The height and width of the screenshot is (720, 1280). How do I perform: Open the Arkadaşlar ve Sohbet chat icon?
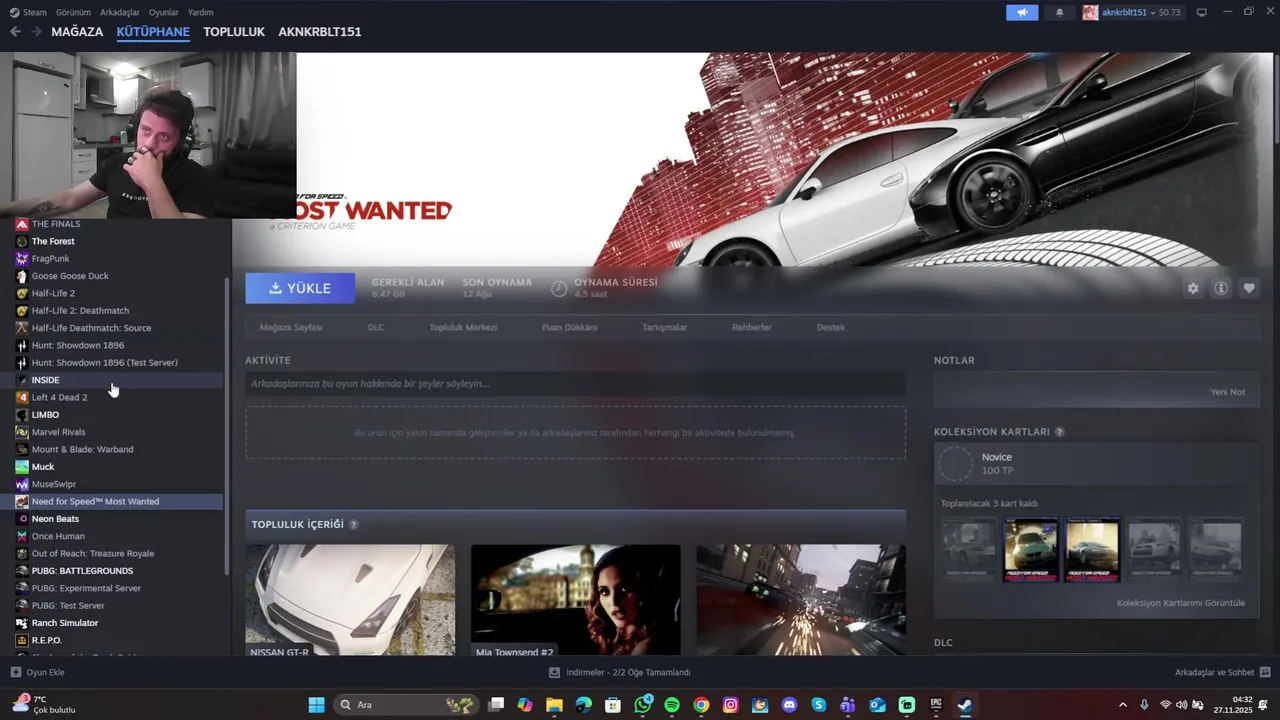[1265, 672]
